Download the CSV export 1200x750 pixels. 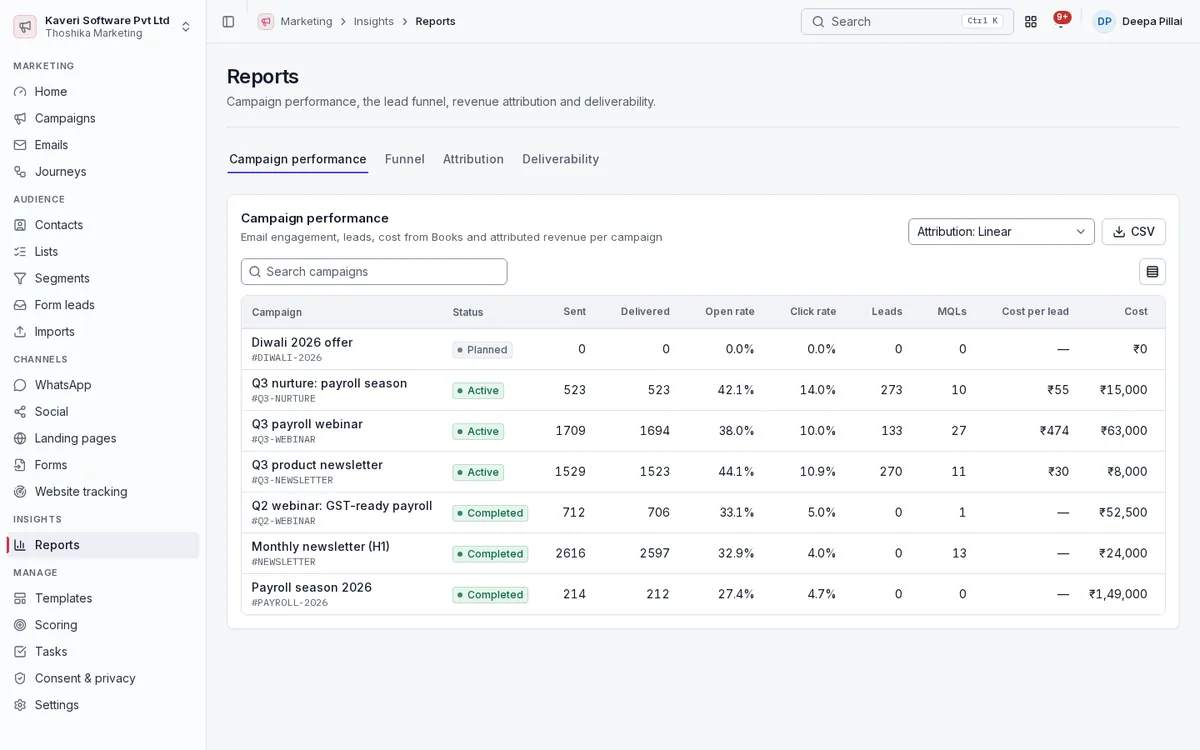(x=1133, y=232)
